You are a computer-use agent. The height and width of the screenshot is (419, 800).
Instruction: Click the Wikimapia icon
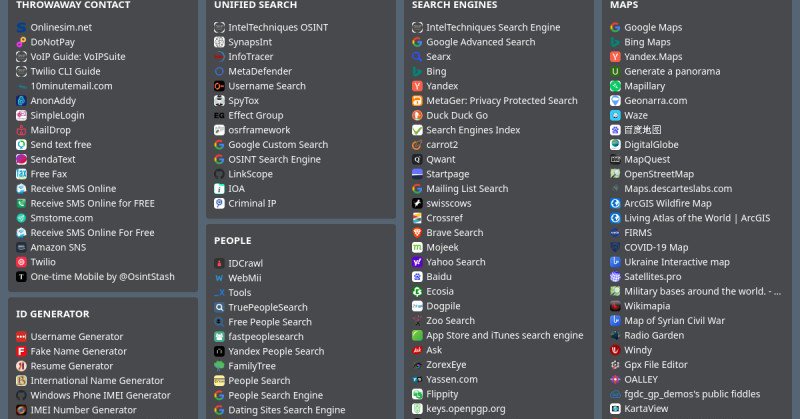click(615, 306)
